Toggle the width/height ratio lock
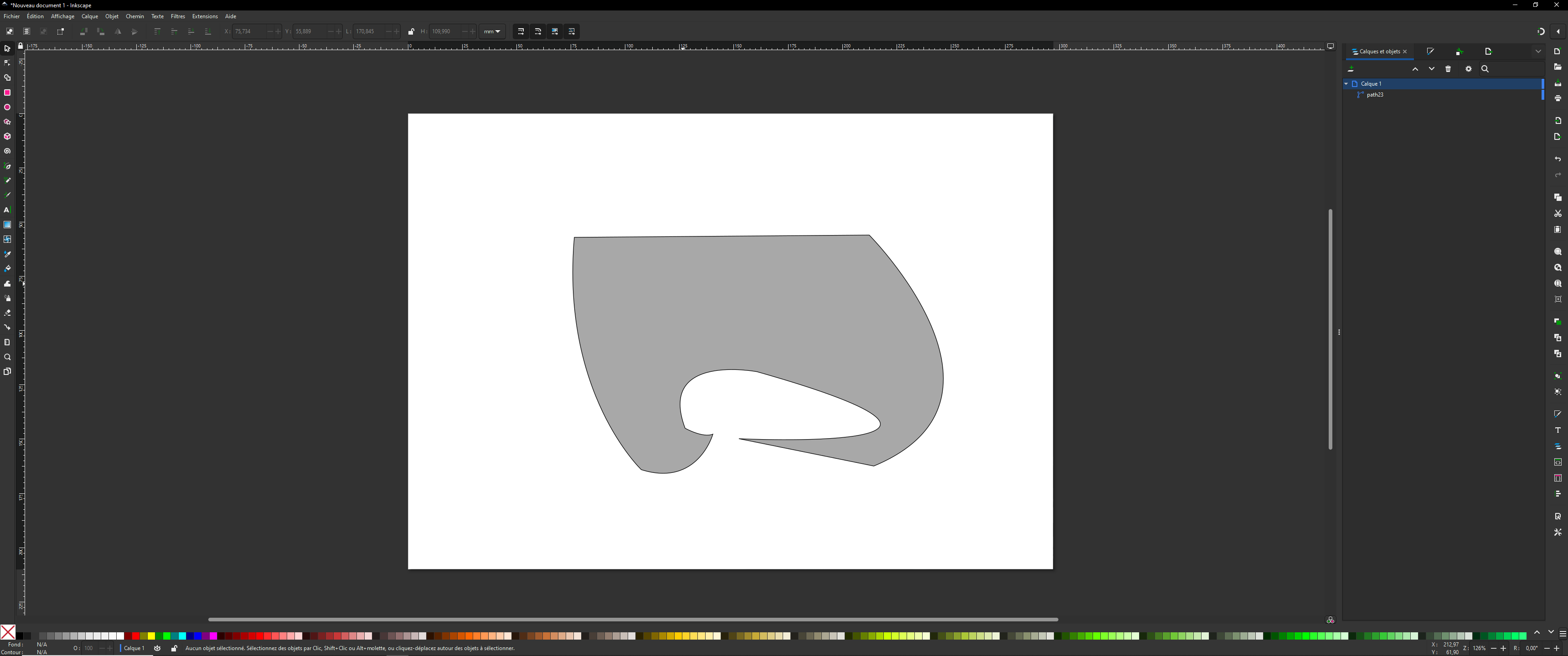 [411, 31]
